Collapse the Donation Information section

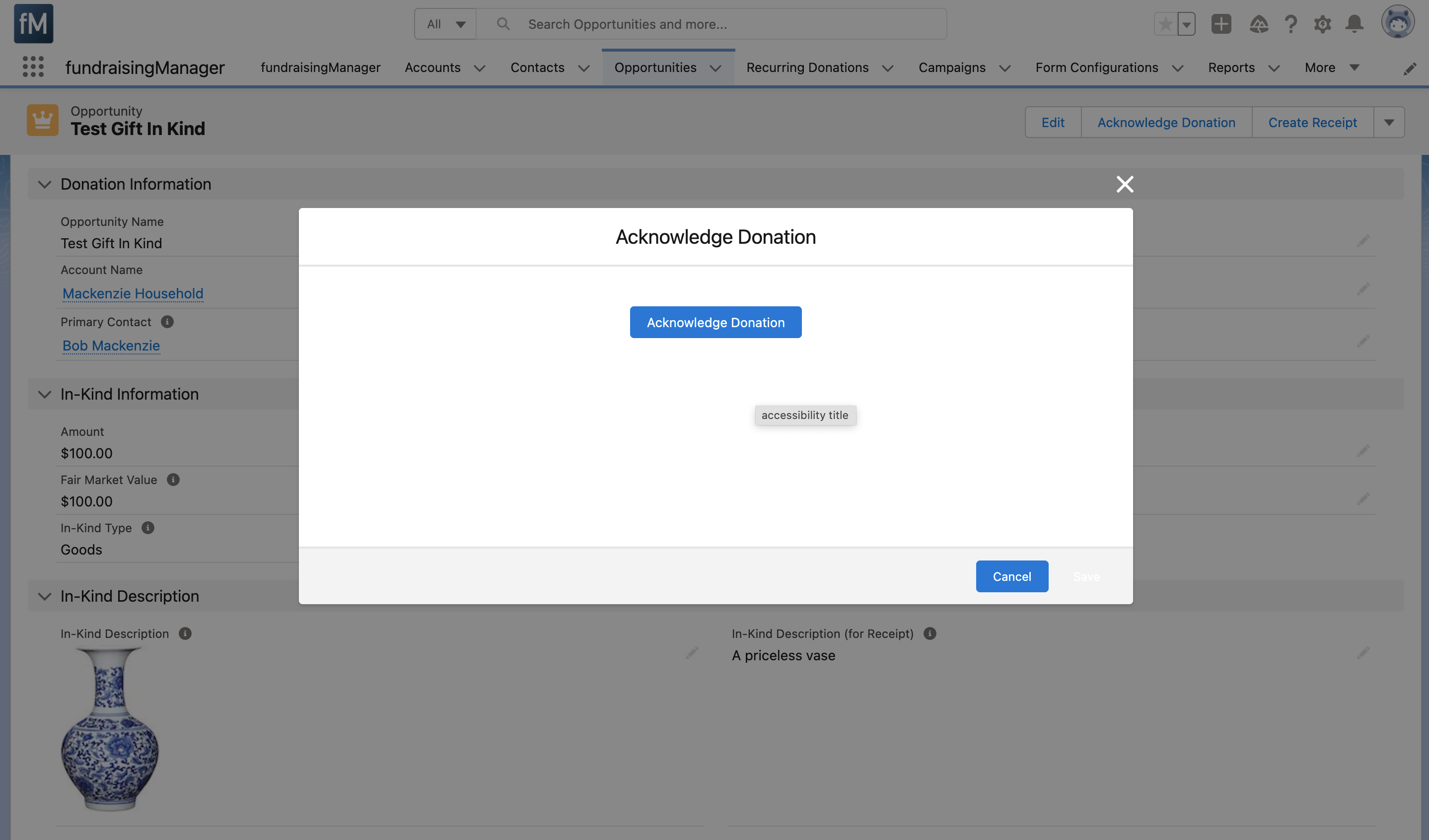45,184
